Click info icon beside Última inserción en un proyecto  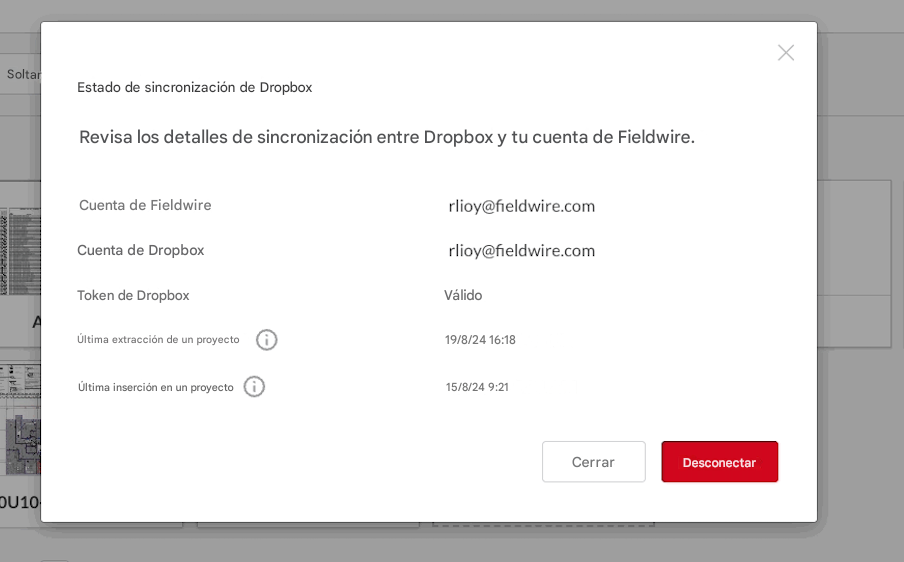(254, 387)
